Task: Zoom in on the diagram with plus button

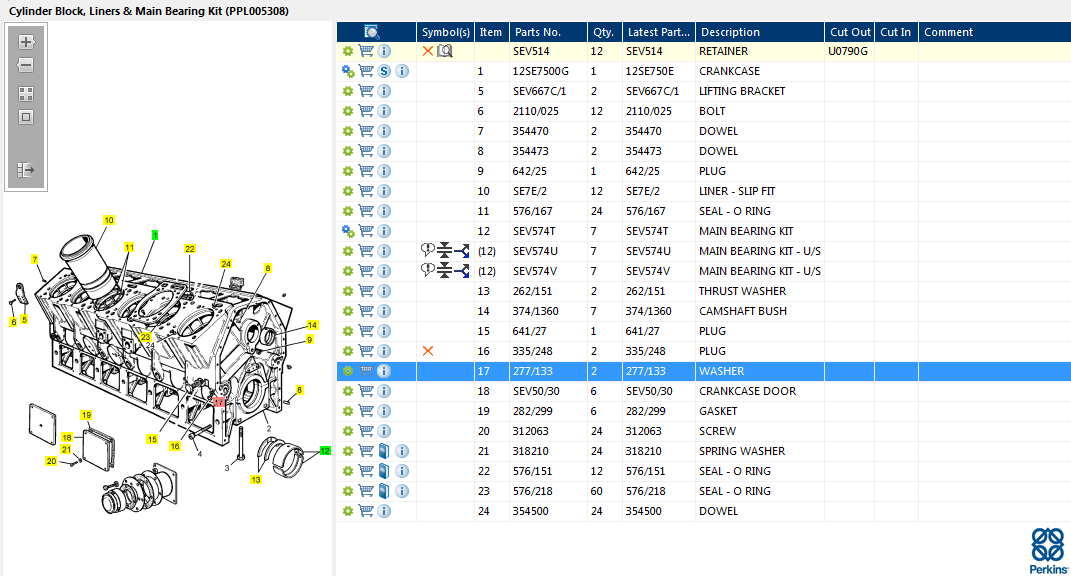Action: point(26,42)
